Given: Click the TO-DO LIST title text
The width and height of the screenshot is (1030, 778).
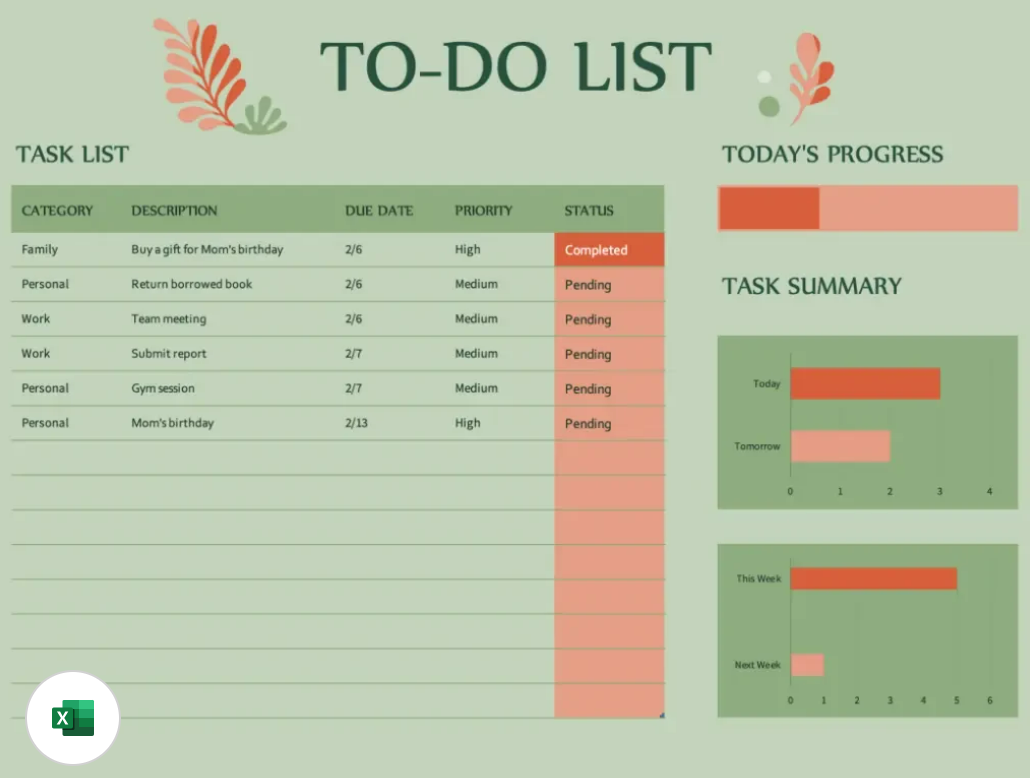Looking at the screenshot, I should [515, 67].
